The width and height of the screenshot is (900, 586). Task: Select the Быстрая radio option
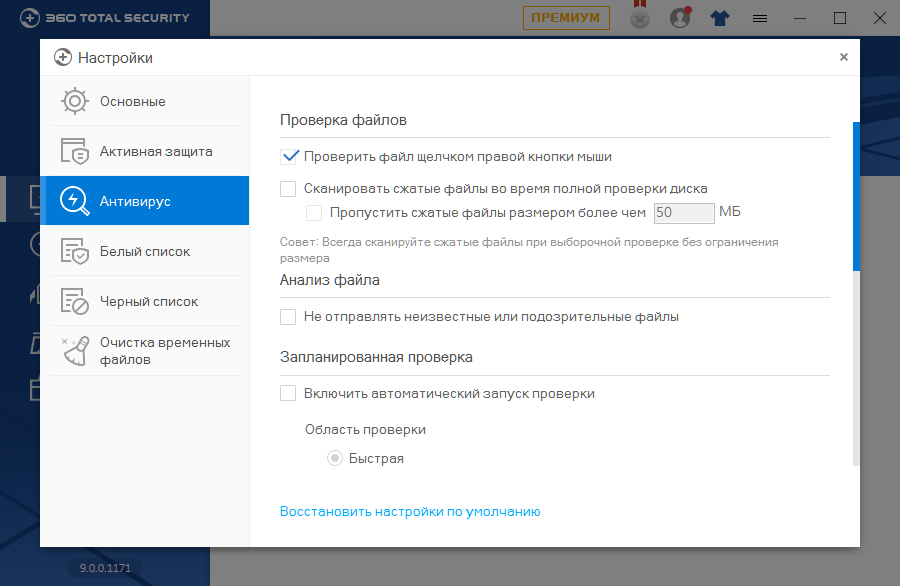tap(335, 458)
